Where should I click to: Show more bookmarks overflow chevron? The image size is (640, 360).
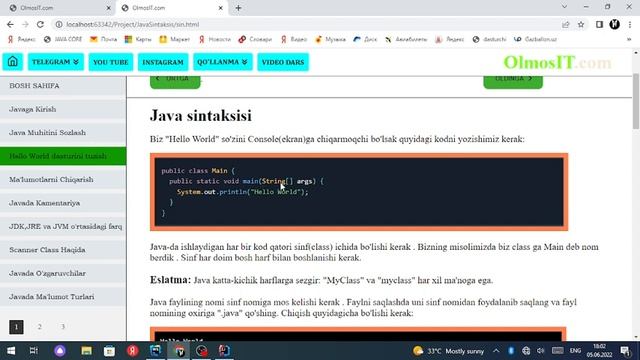click(629, 40)
